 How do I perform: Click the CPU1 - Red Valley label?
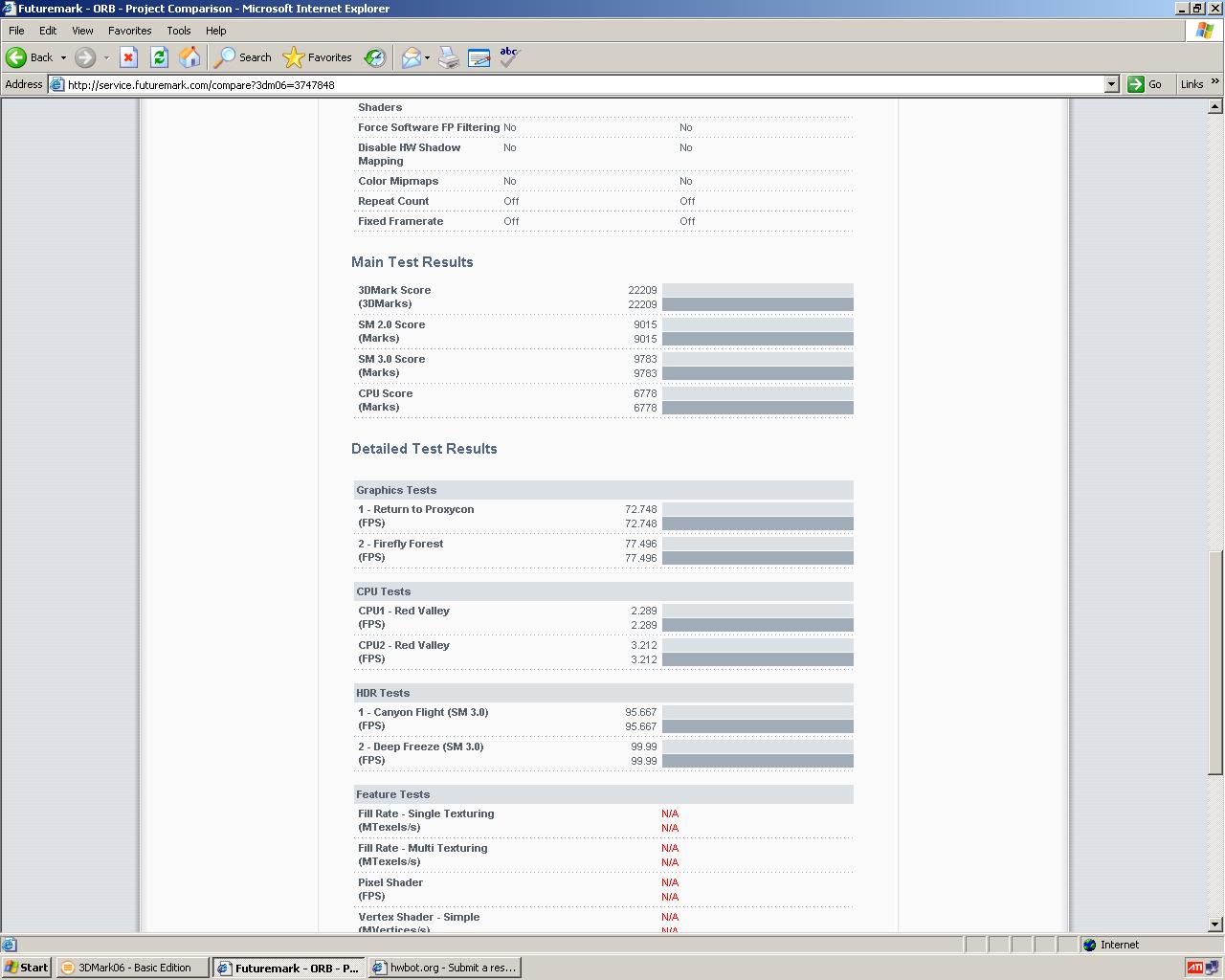pos(404,611)
